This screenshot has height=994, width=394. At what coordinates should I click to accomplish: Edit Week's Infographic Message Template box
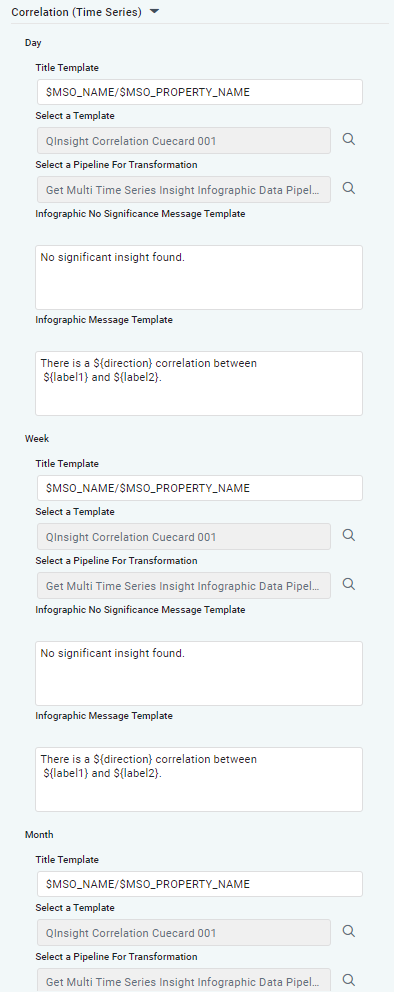tap(199, 779)
